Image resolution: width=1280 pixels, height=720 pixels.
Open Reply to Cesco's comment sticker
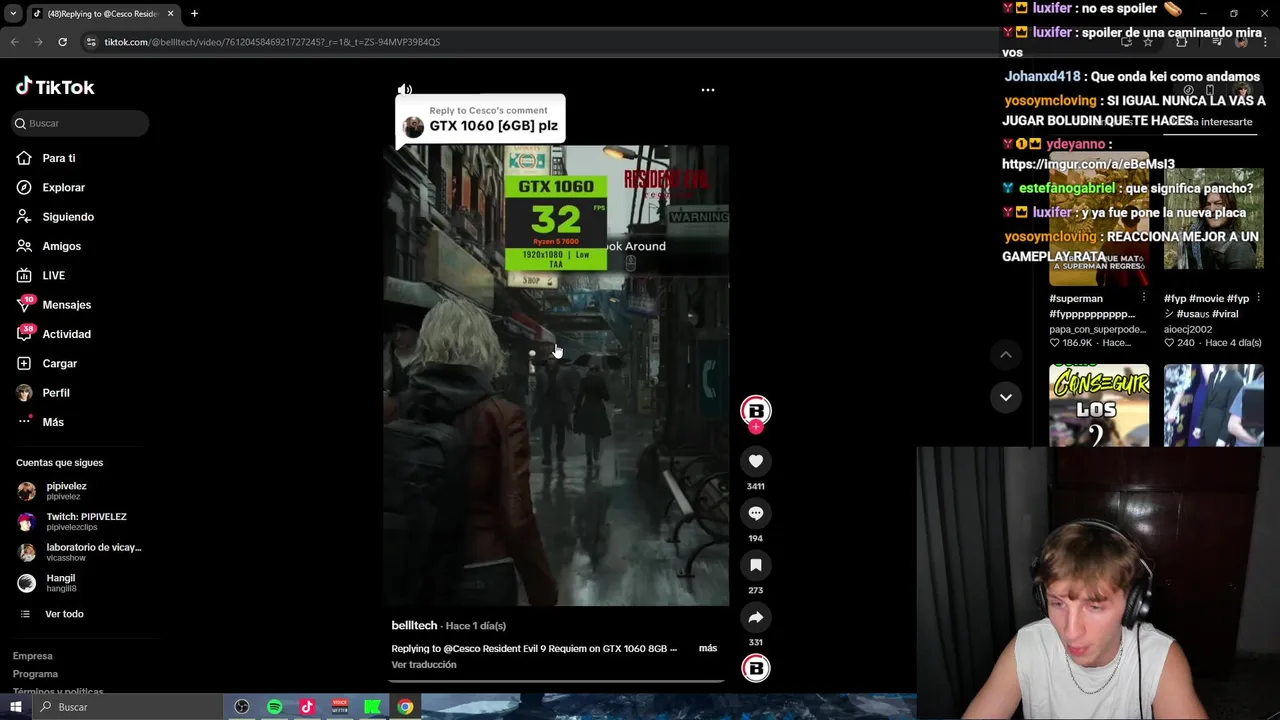pos(480,119)
